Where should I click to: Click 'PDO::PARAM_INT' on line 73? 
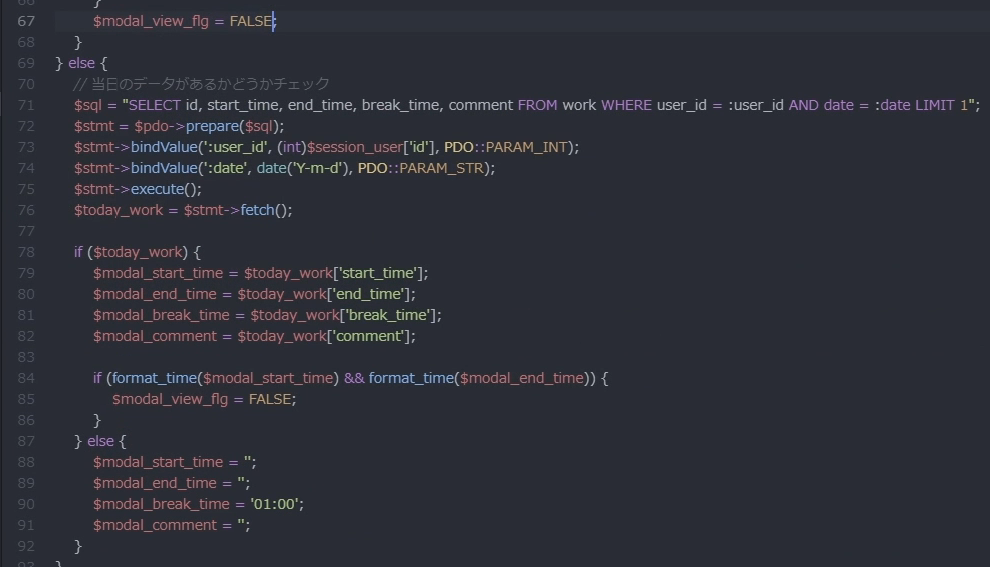point(506,147)
